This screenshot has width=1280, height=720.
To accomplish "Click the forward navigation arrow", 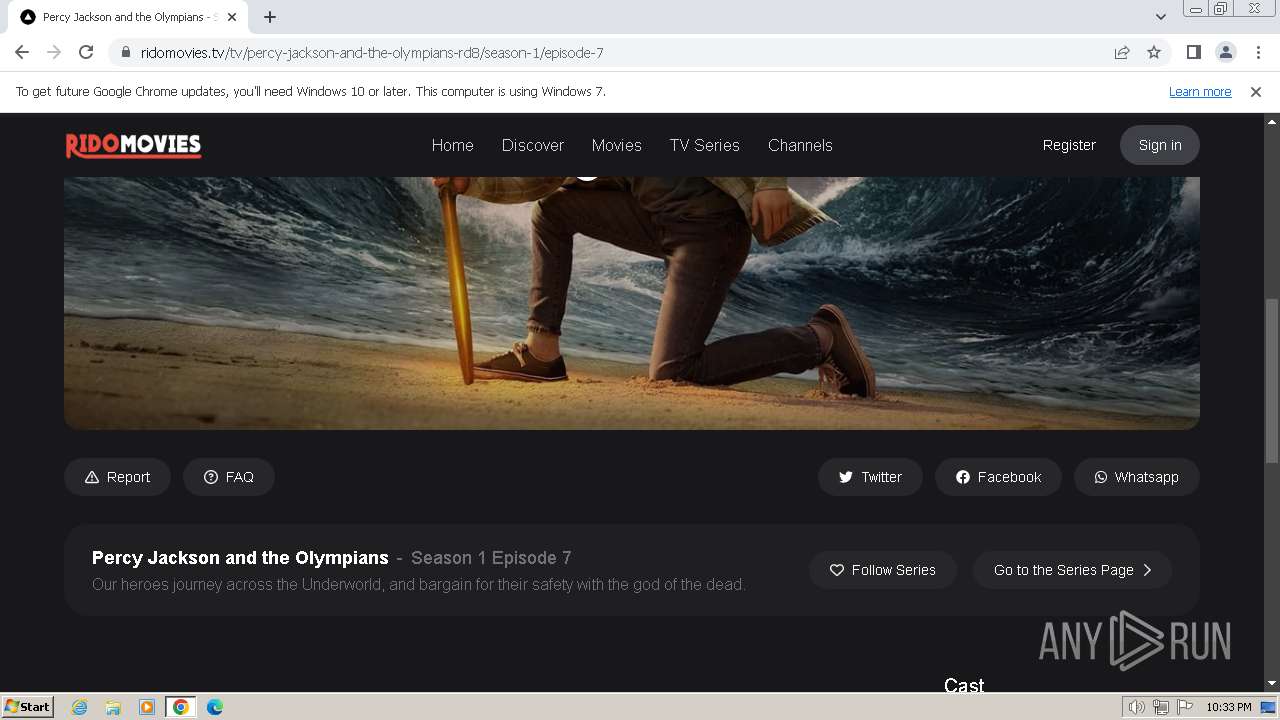I will tap(54, 53).
